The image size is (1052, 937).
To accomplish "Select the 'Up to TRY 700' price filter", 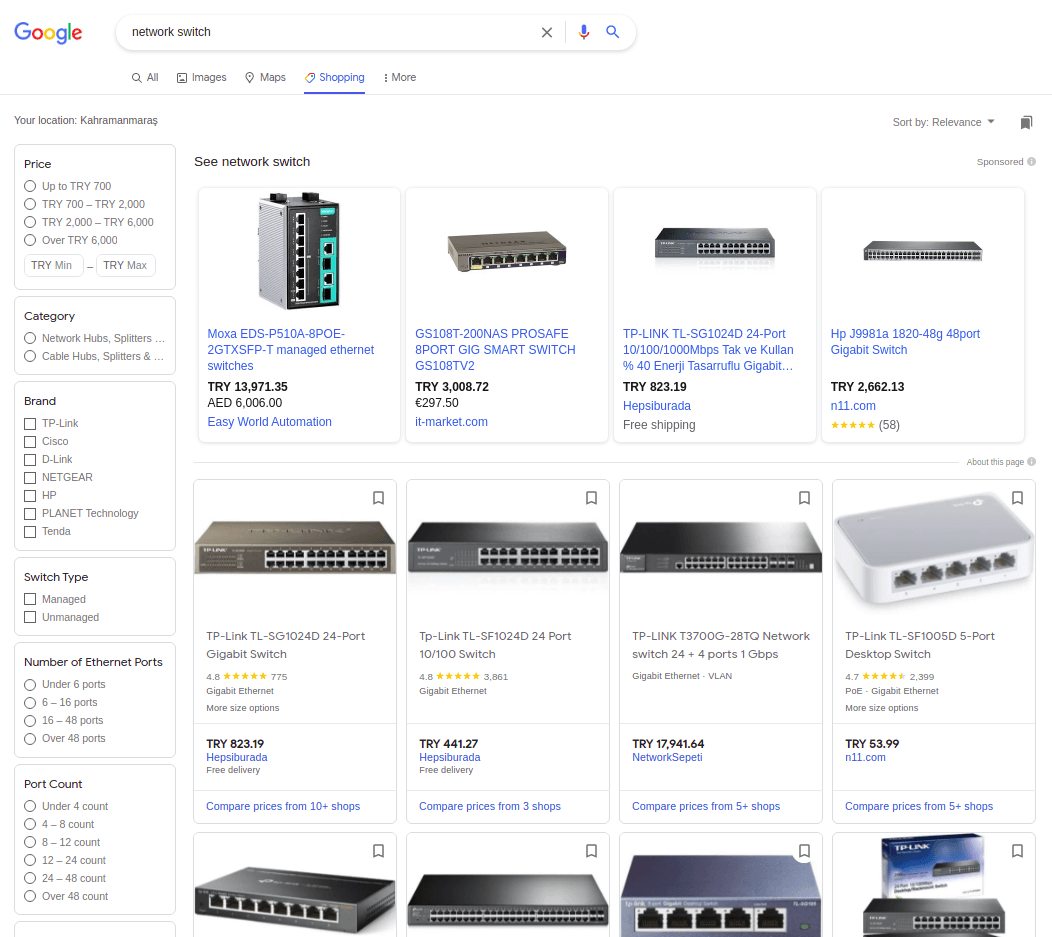I will pos(30,186).
